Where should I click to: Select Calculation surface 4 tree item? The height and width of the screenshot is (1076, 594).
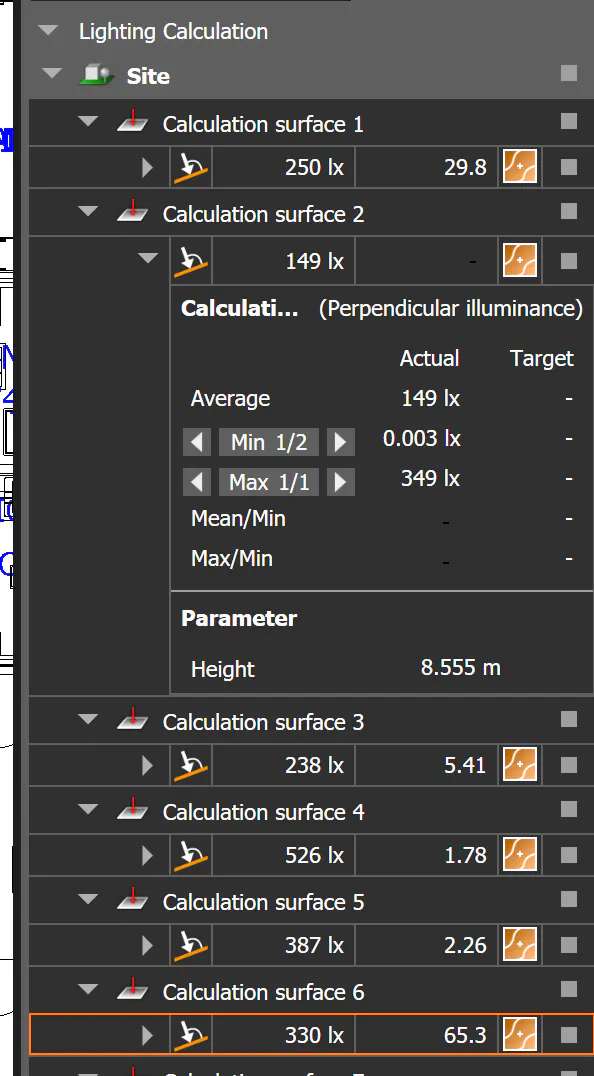point(263,812)
